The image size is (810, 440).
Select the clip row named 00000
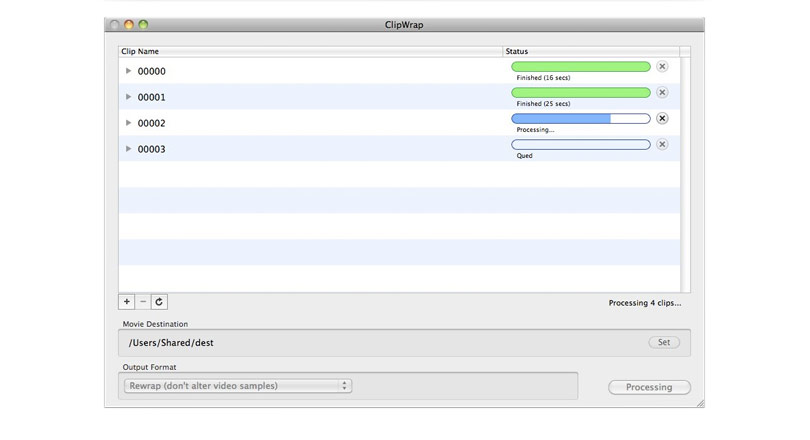coord(399,71)
